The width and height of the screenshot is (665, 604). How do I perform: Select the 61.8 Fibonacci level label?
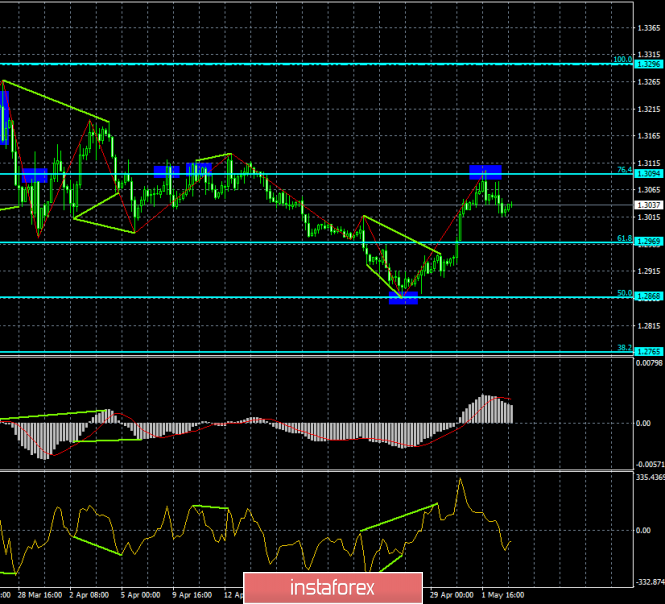click(622, 238)
